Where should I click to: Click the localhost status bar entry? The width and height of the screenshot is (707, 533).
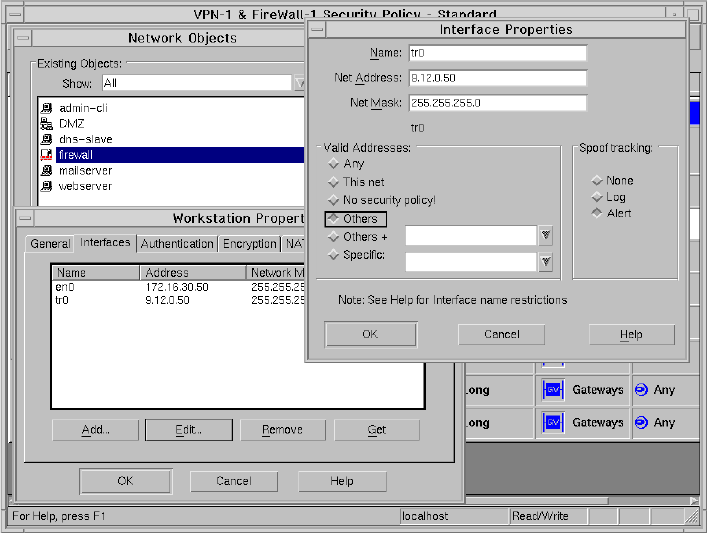coord(454,516)
